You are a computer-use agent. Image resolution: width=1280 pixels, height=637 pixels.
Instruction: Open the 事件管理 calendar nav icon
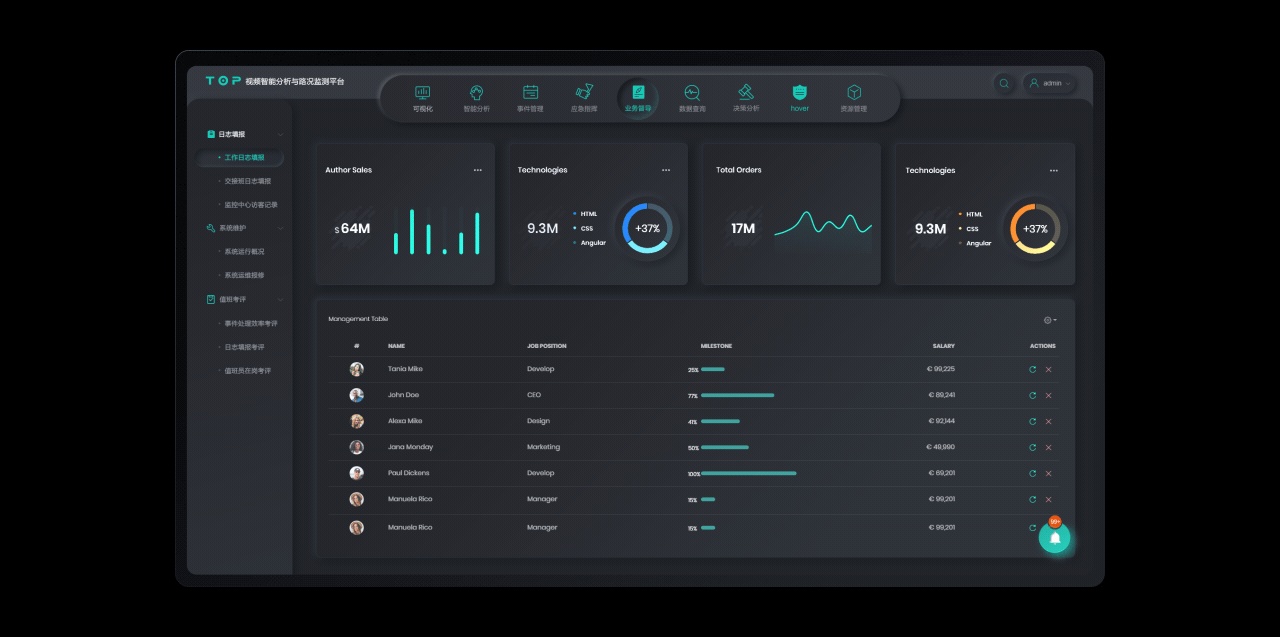[x=531, y=92]
